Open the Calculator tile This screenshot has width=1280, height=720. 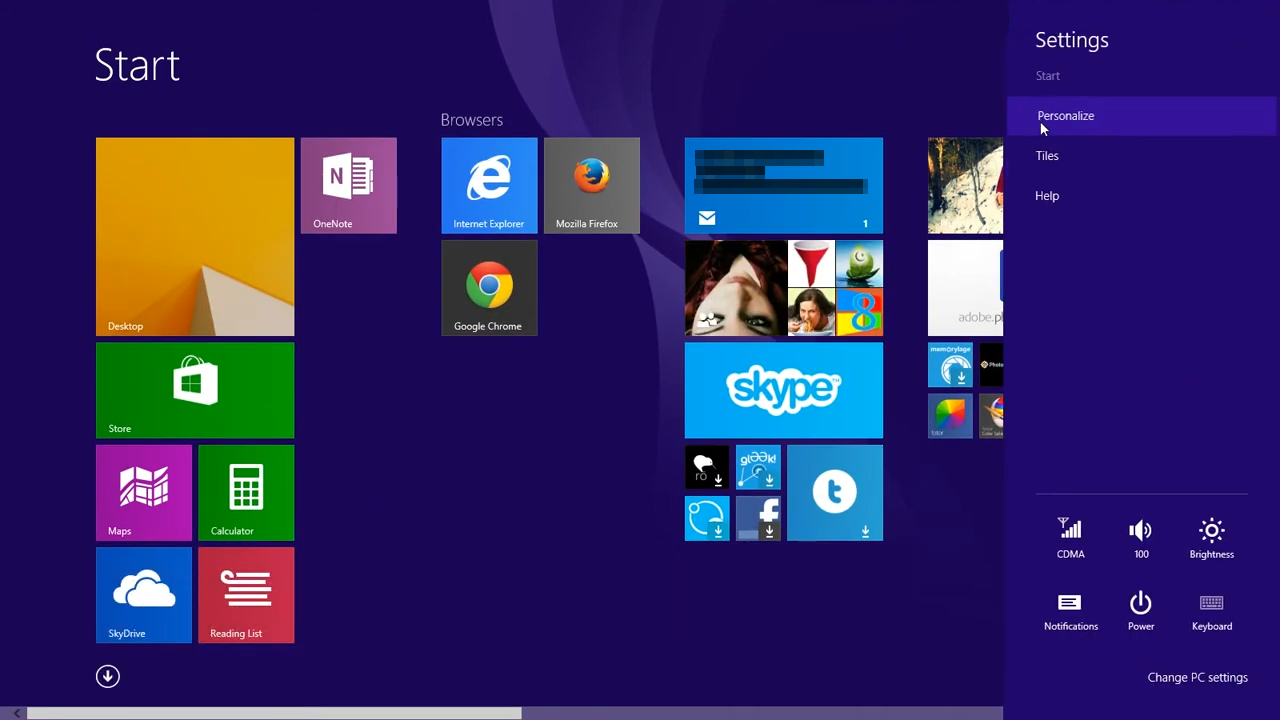coord(246,493)
